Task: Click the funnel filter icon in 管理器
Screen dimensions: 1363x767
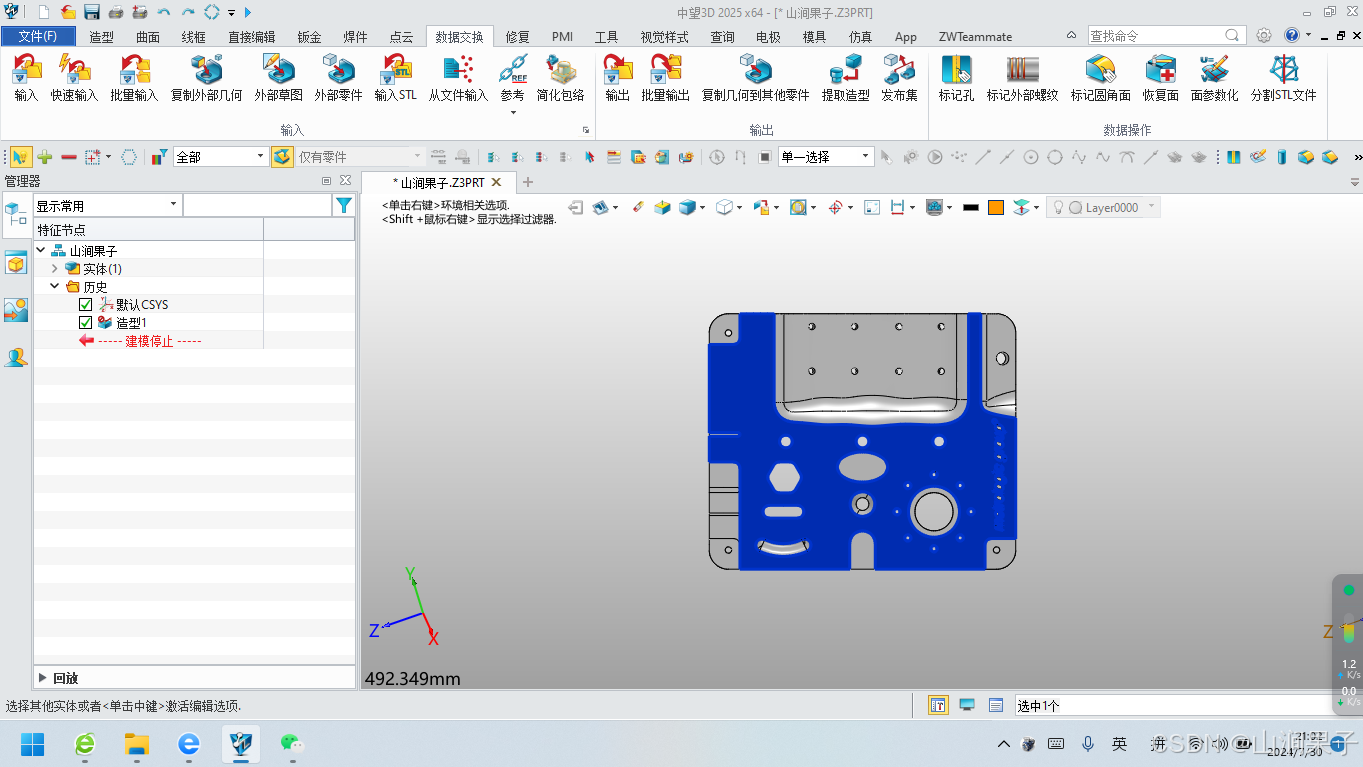Action: pyautogui.click(x=344, y=205)
